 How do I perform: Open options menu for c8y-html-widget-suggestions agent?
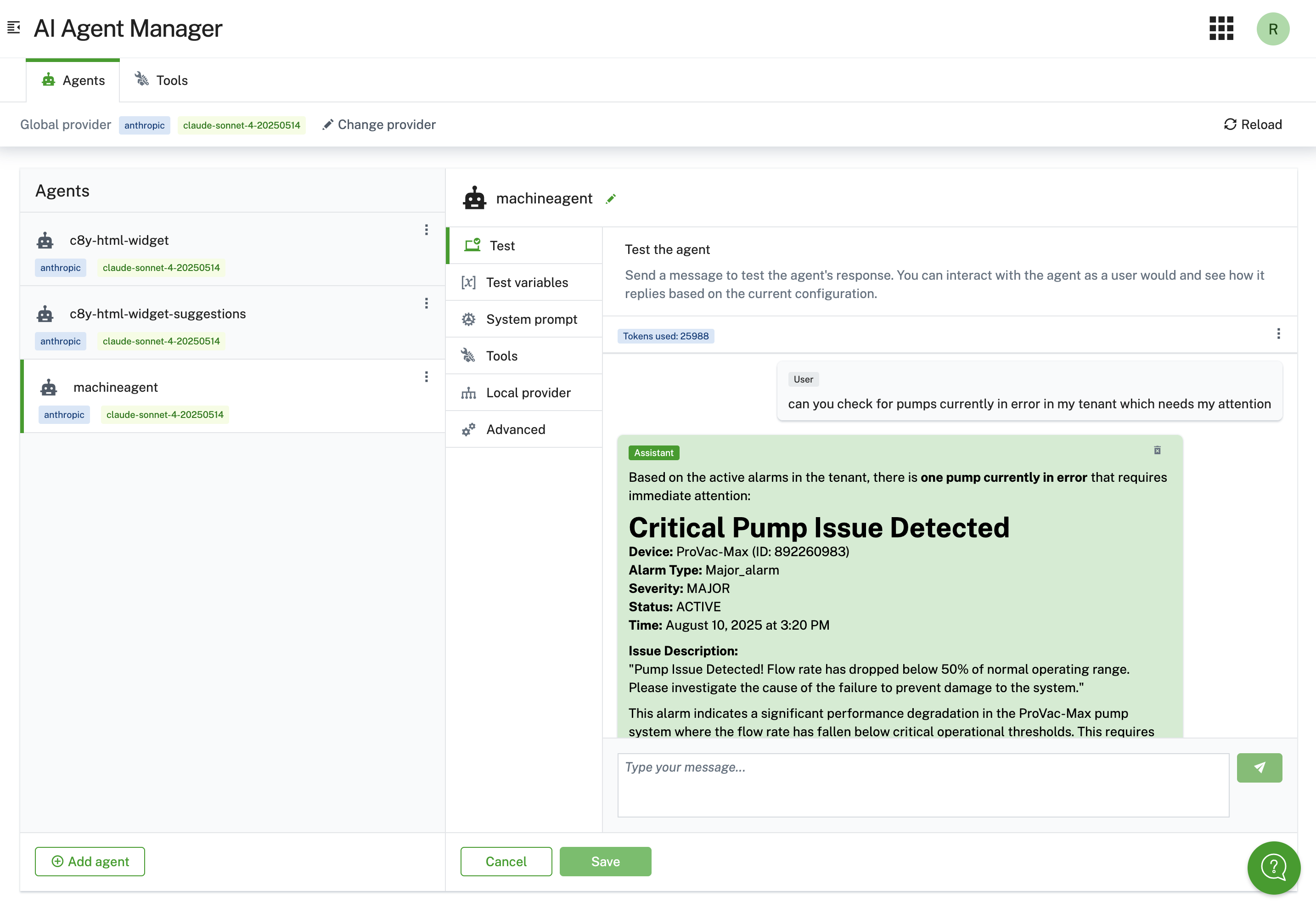click(427, 304)
